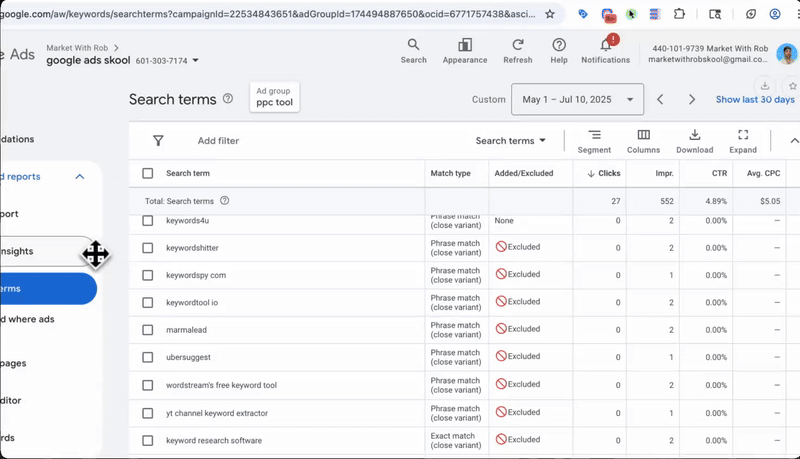Select all search terms checkbox
This screenshot has width=800, height=459.
pos(147,173)
